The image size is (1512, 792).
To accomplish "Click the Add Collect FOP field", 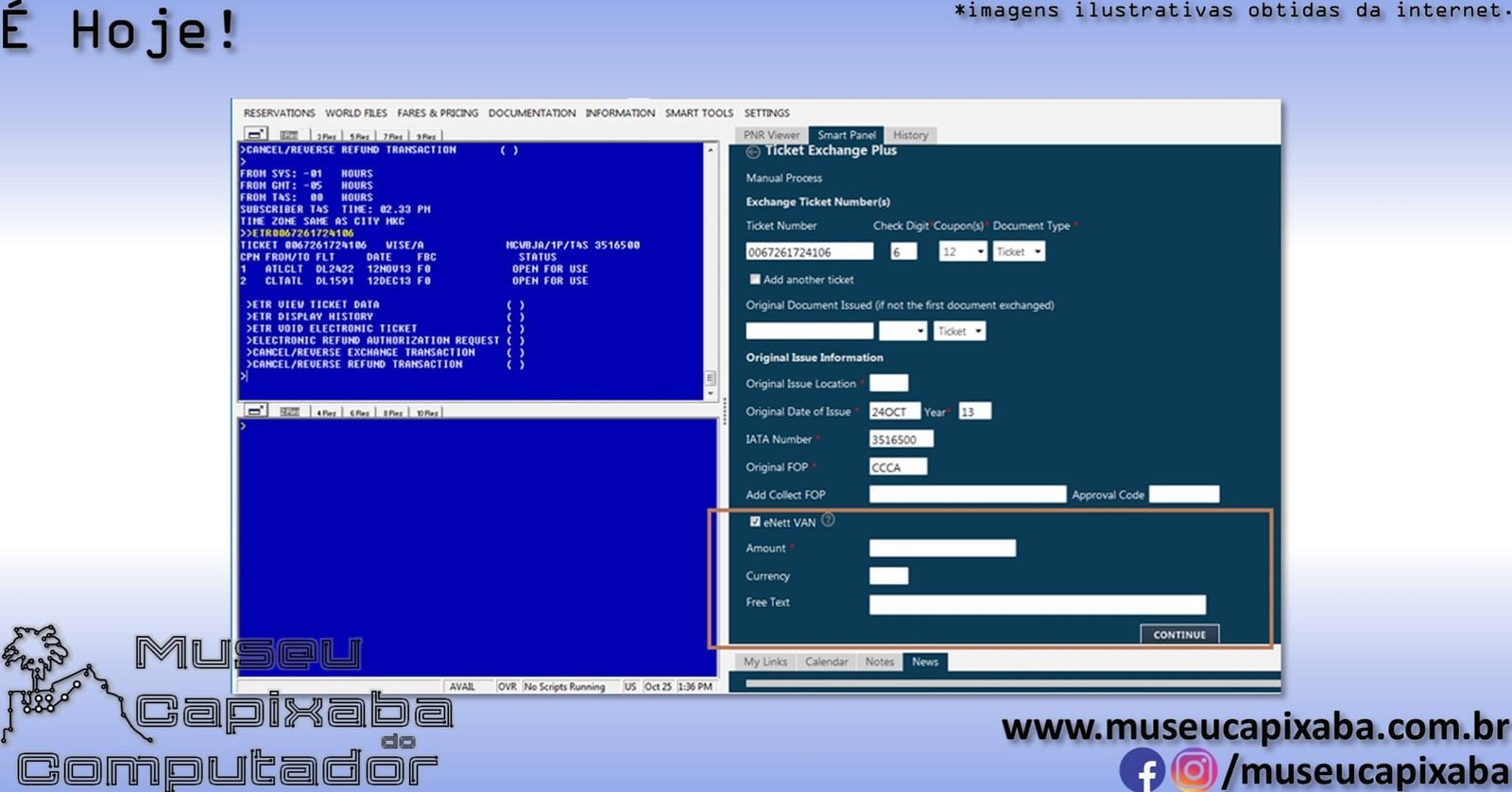I will click(968, 494).
